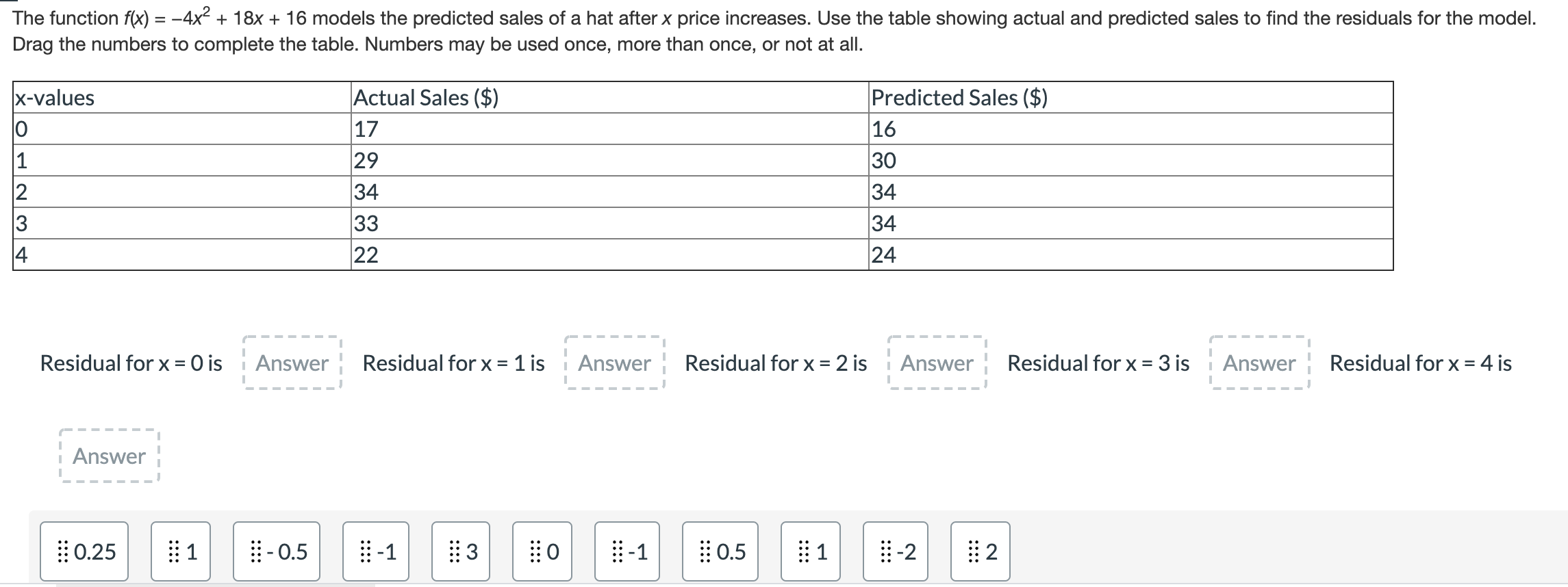Pick the 1 chip between 0.5 and -2
This screenshot has height=587, width=1568.
pos(811,551)
